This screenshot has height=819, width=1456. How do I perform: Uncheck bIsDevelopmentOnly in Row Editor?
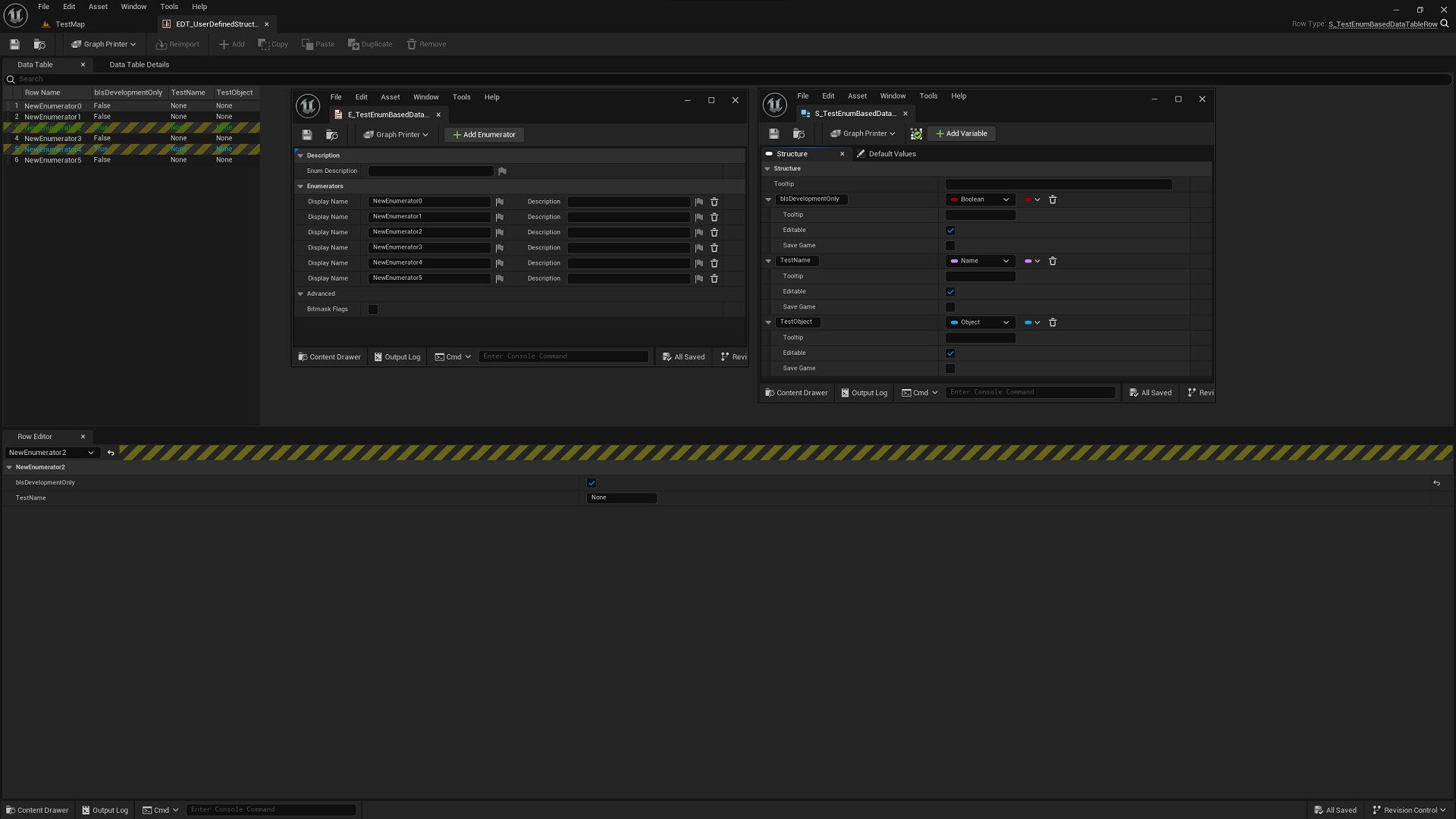pos(591,483)
